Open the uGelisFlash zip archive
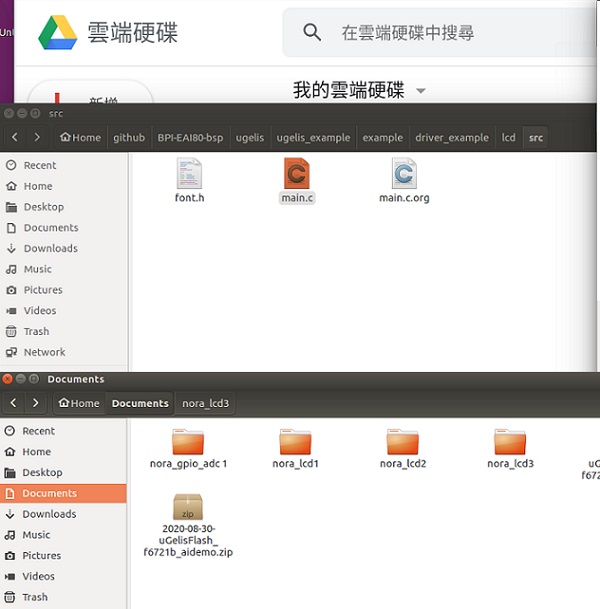The width and height of the screenshot is (600, 609). pos(188,508)
